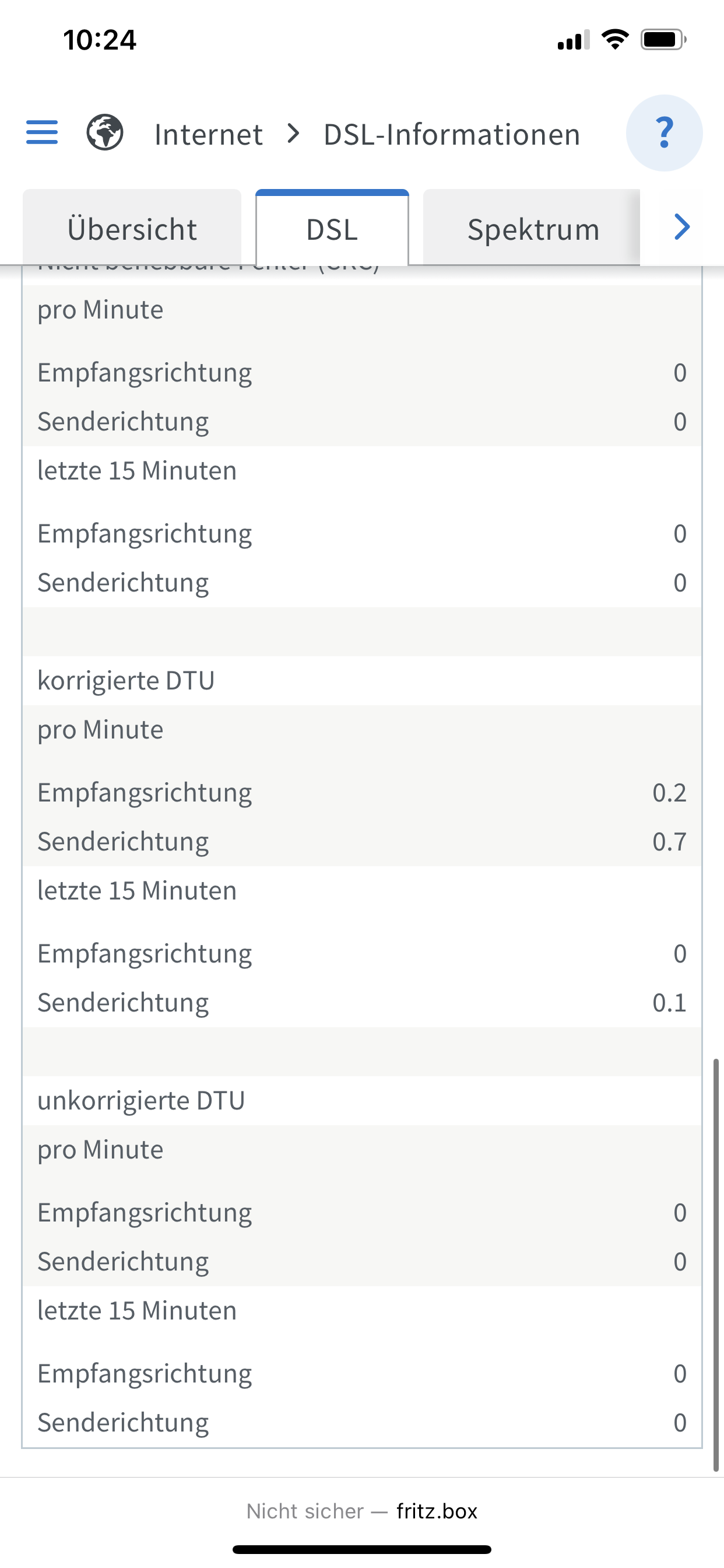Open the hamburger navigation menu
Screen dimensions: 724x1568
tap(42, 132)
